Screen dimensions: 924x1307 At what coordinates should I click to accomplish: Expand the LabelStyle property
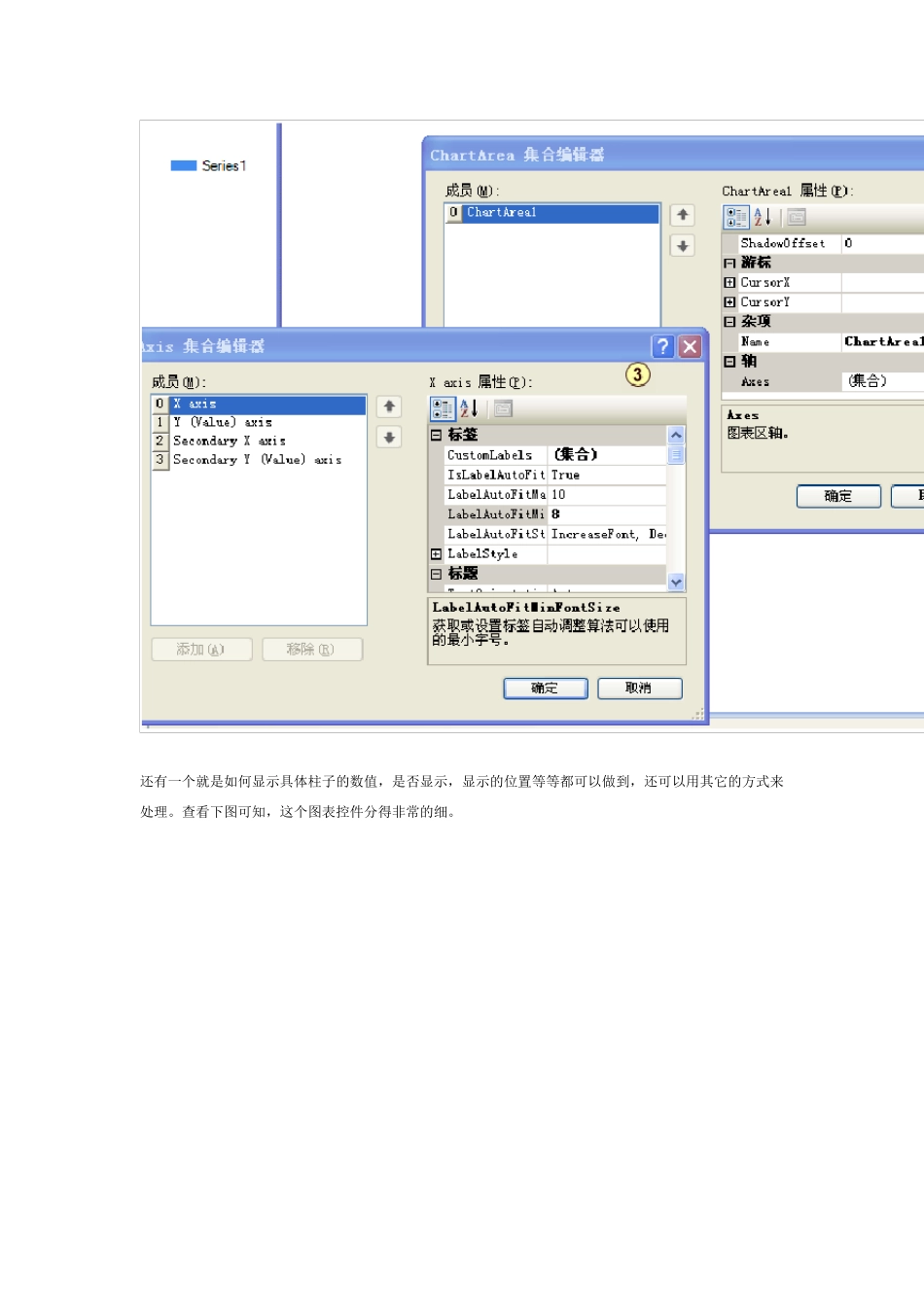(436, 554)
